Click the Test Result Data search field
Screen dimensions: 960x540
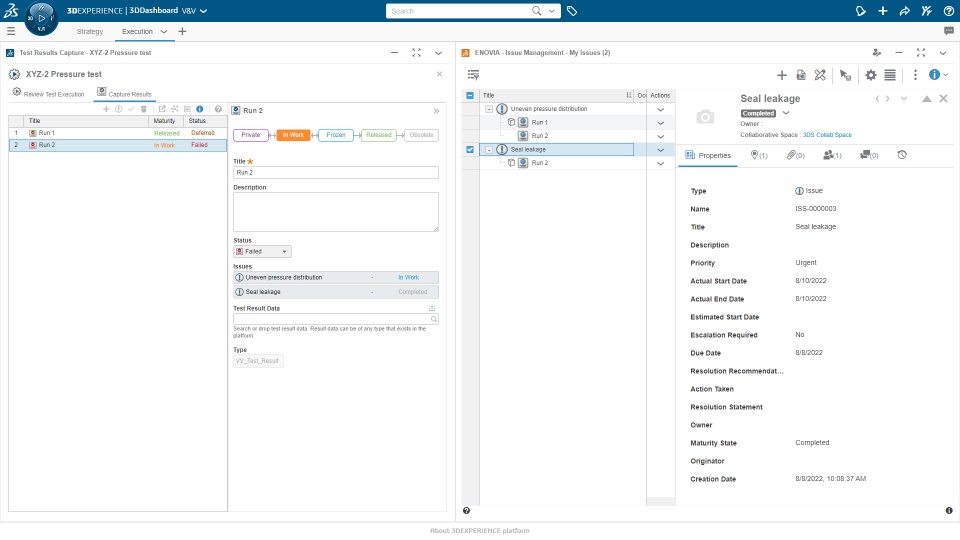coord(336,319)
